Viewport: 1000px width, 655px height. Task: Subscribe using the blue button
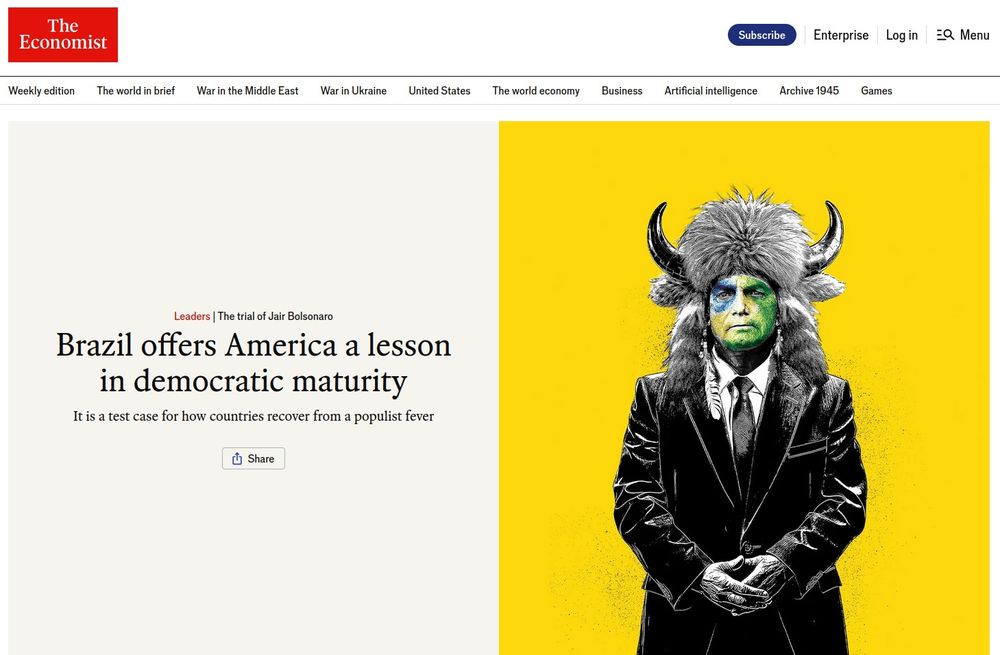pyautogui.click(x=761, y=35)
